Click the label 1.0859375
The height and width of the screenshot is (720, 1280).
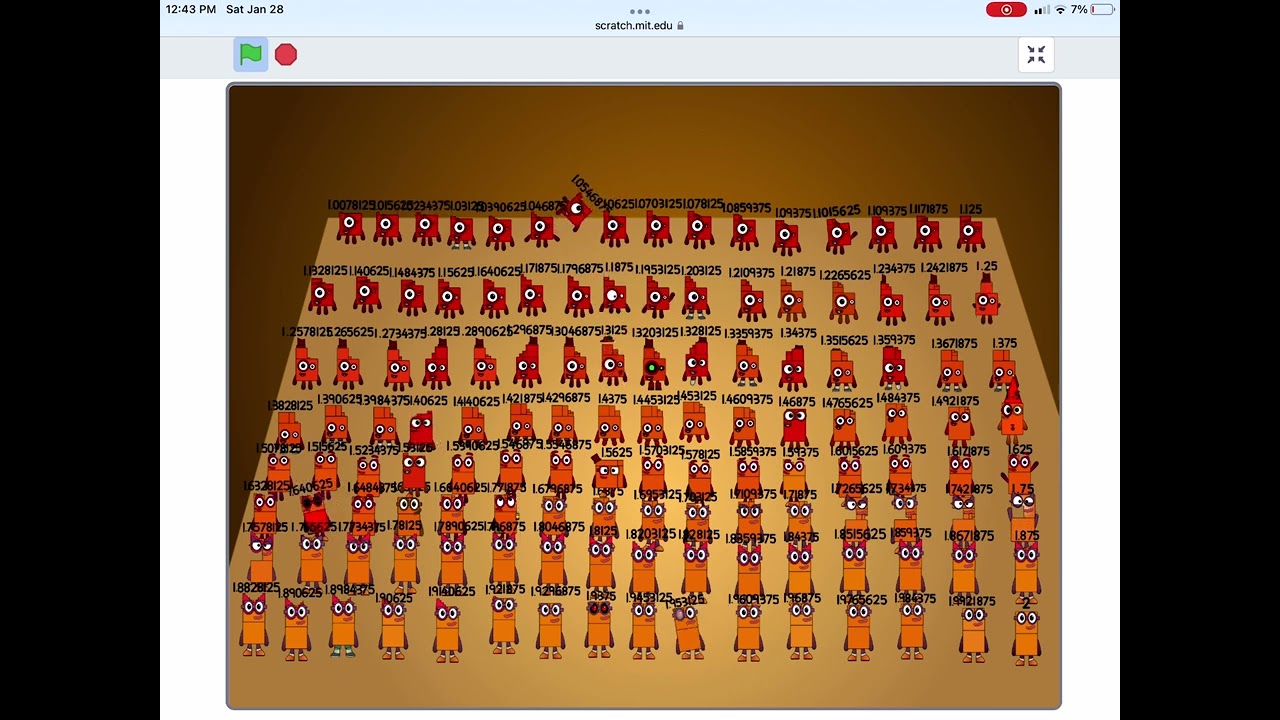point(746,208)
